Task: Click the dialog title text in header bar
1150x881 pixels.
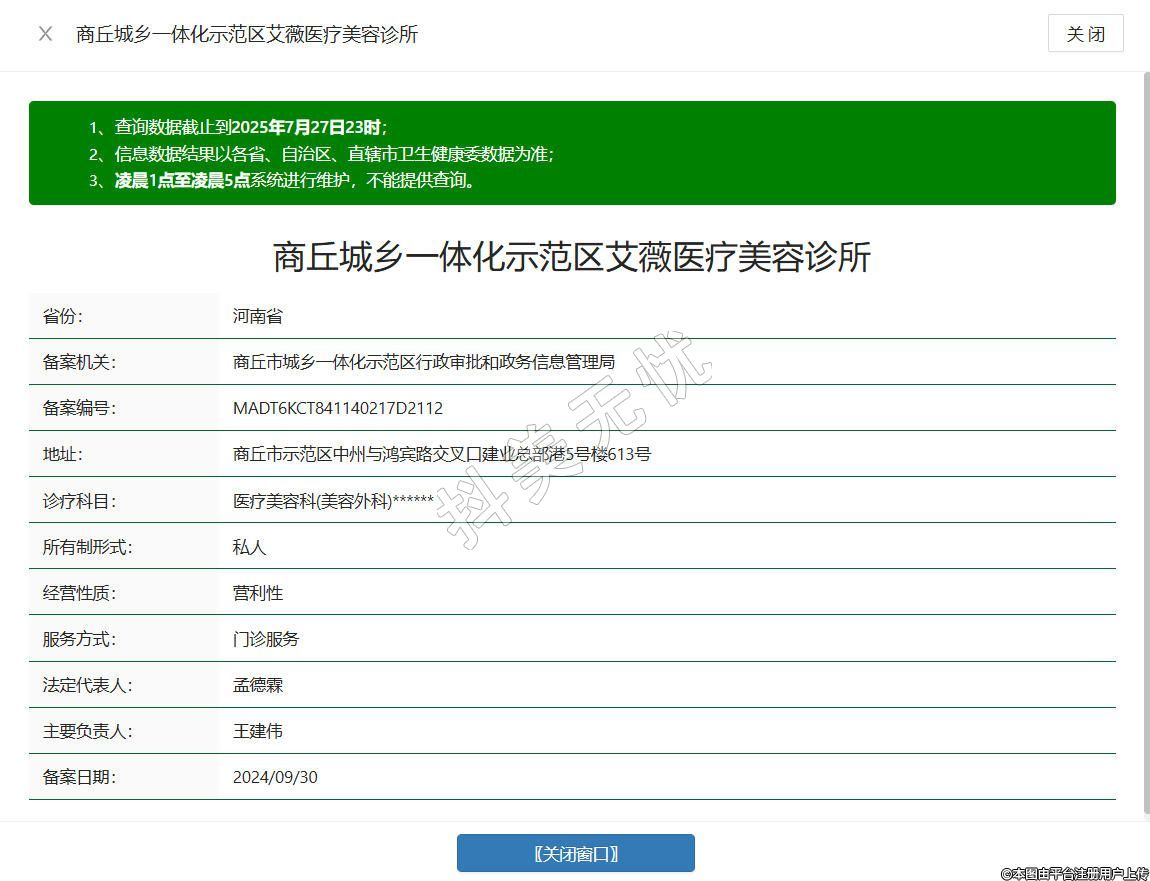Action: [x=247, y=34]
